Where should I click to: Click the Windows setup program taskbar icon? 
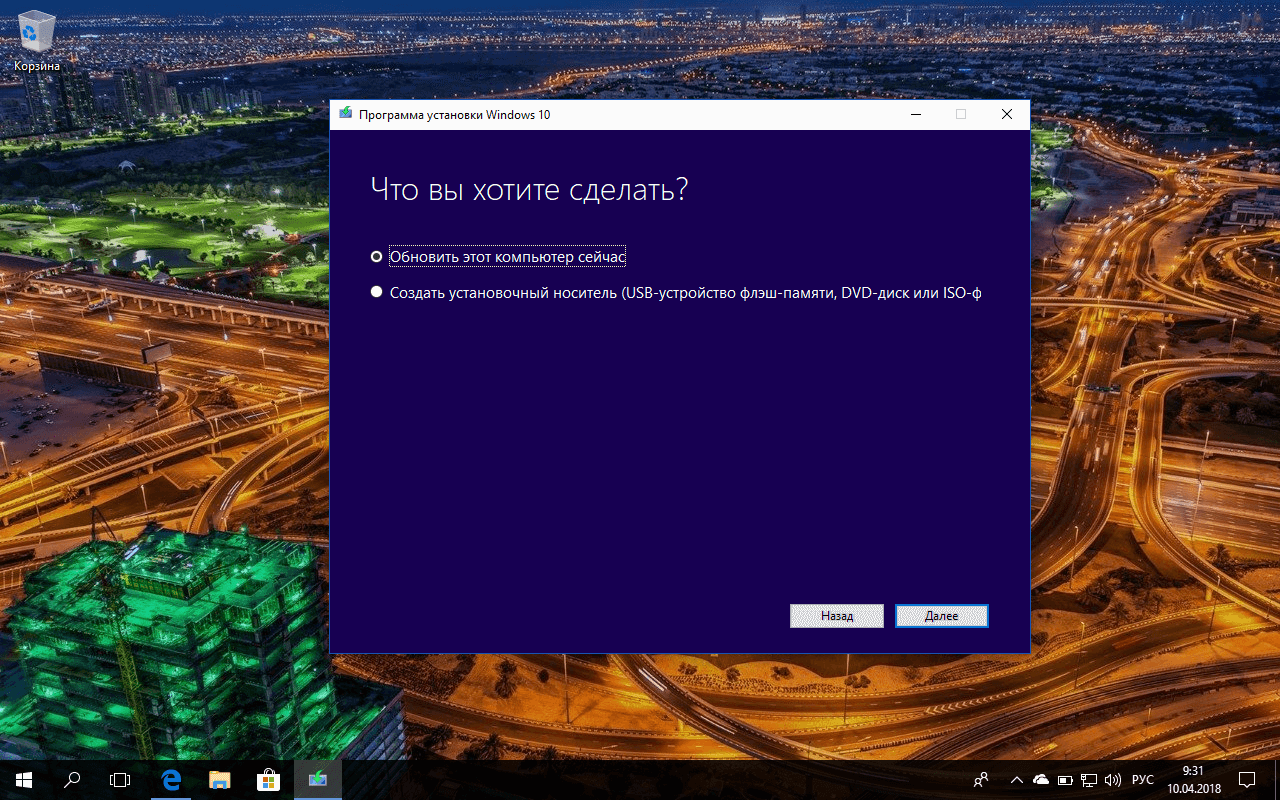[317, 780]
